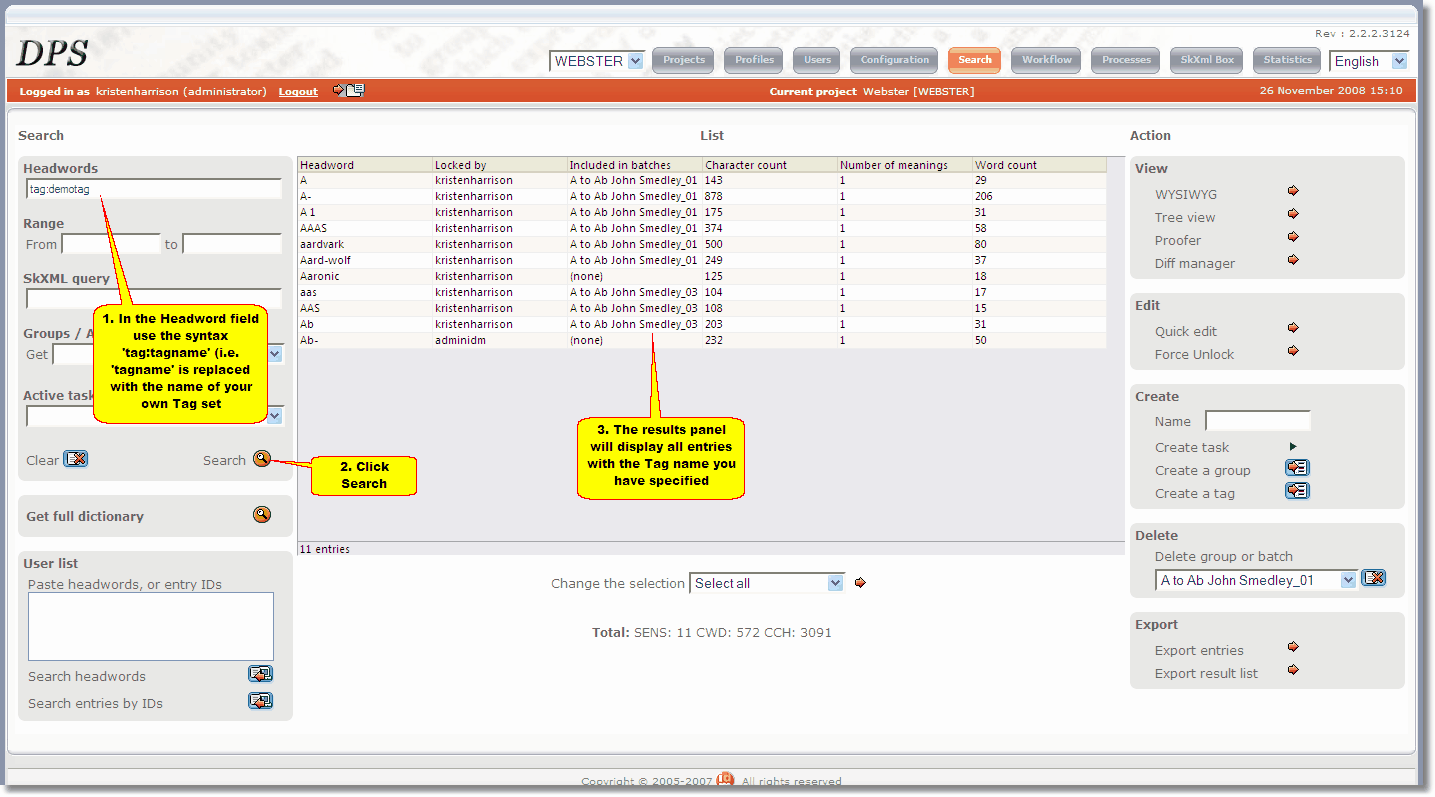Open WYSIWYG view arrow icon

tap(1293, 191)
